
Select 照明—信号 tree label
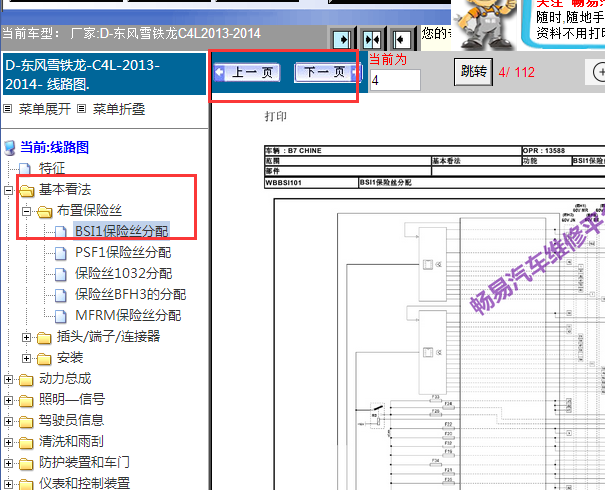(72, 399)
